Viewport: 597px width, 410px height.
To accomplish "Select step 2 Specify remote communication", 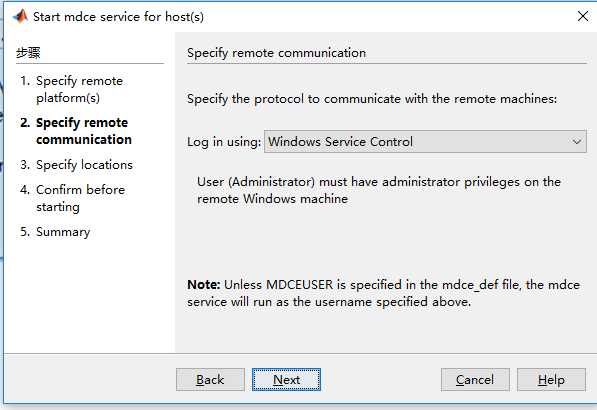I will 76,131.
